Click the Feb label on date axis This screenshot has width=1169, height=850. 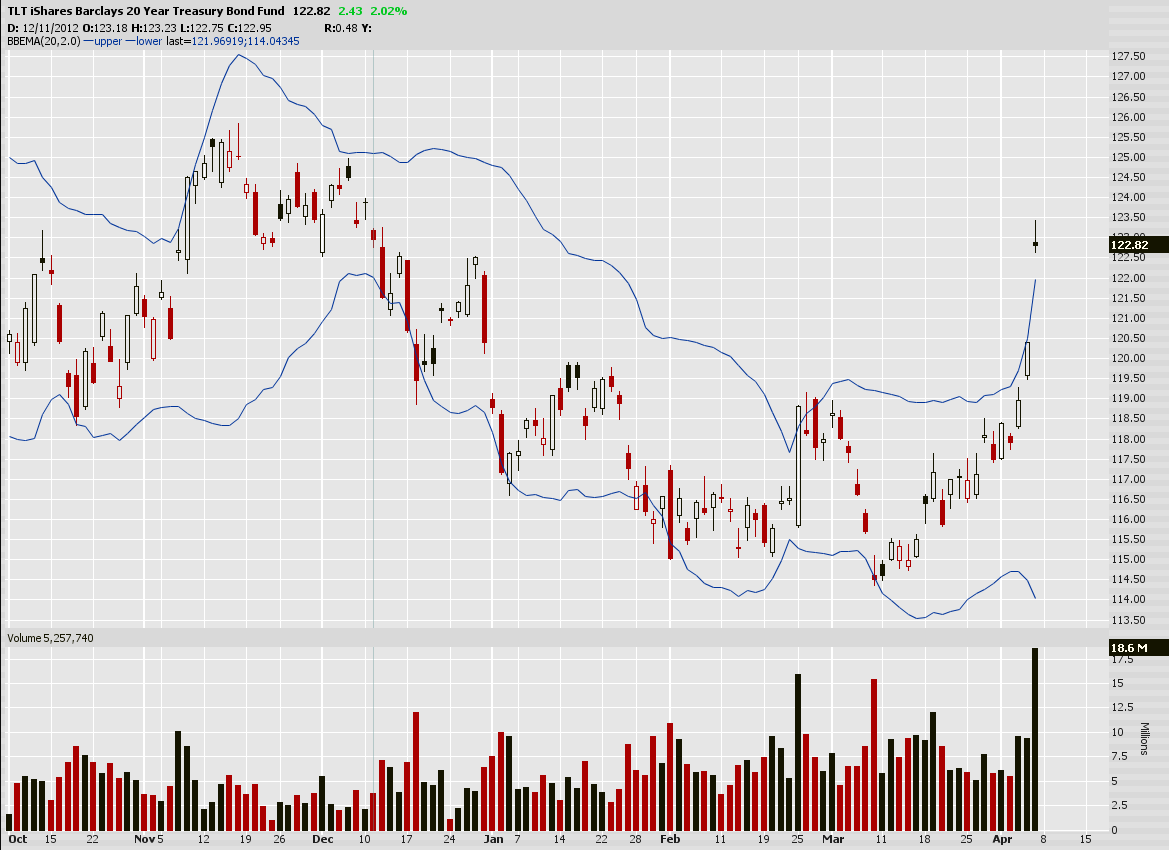click(x=670, y=840)
